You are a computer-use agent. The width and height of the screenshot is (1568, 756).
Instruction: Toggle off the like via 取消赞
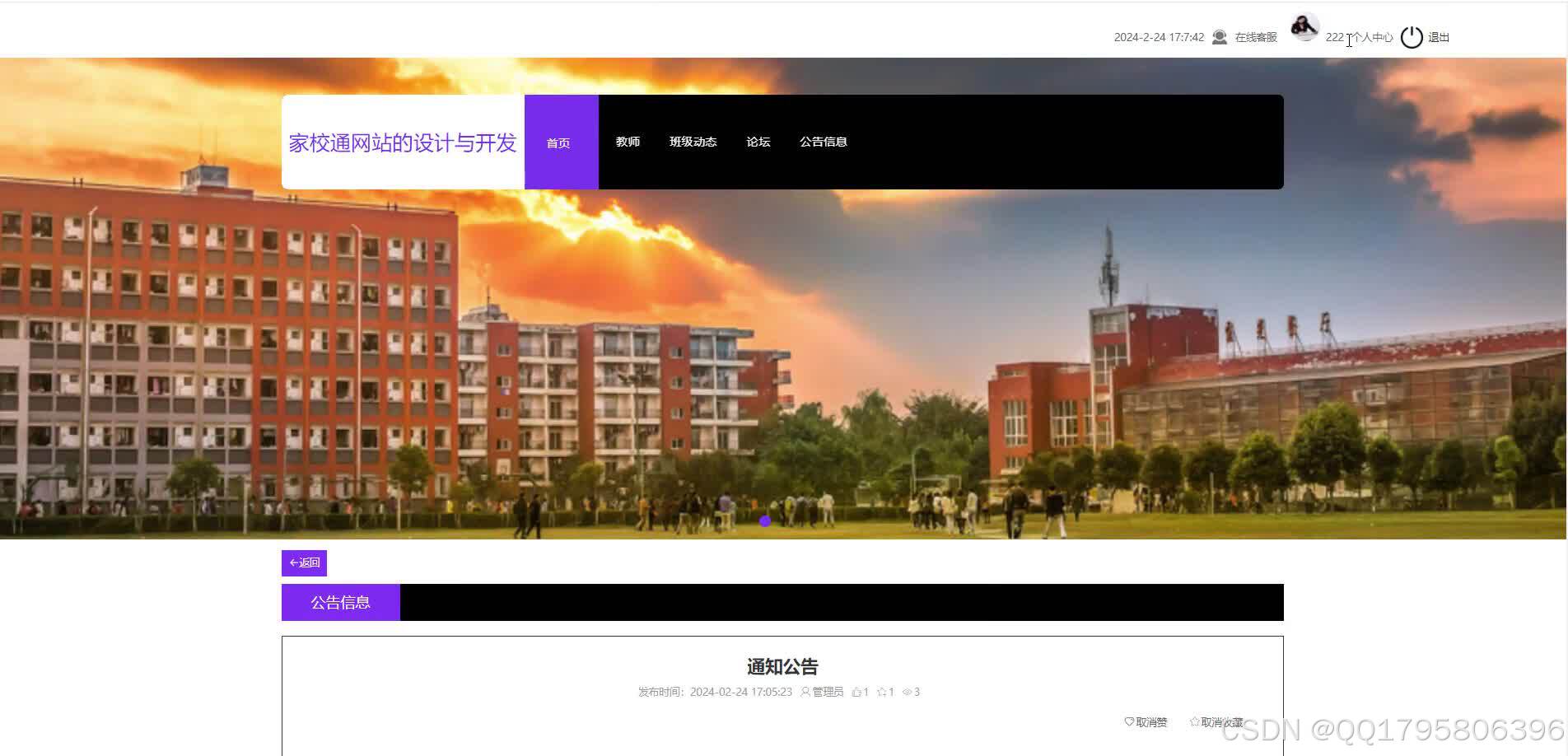[x=1147, y=721]
